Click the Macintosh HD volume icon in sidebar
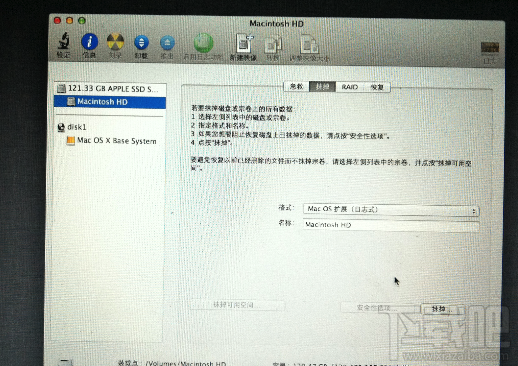Viewport: 518px width, 366px height. tap(71, 102)
